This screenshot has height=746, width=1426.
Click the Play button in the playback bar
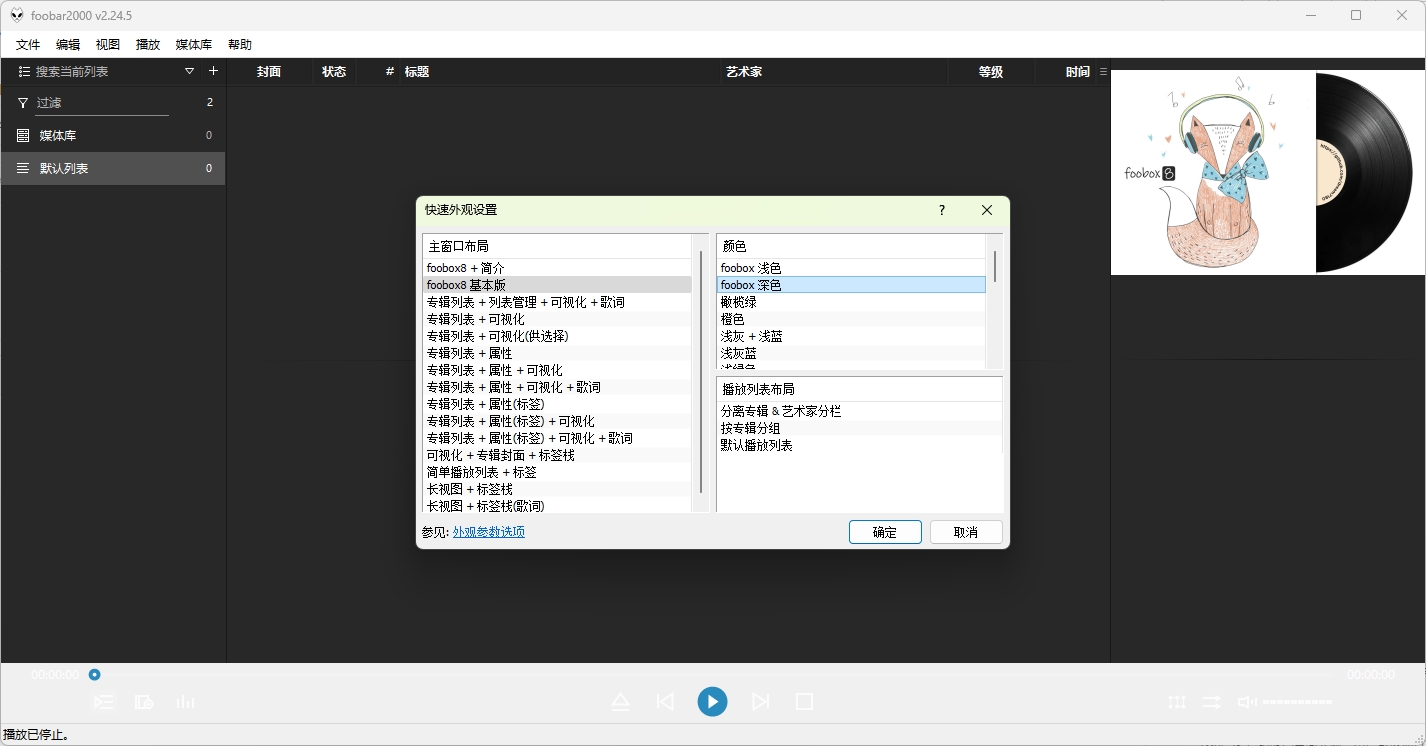click(712, 702)
